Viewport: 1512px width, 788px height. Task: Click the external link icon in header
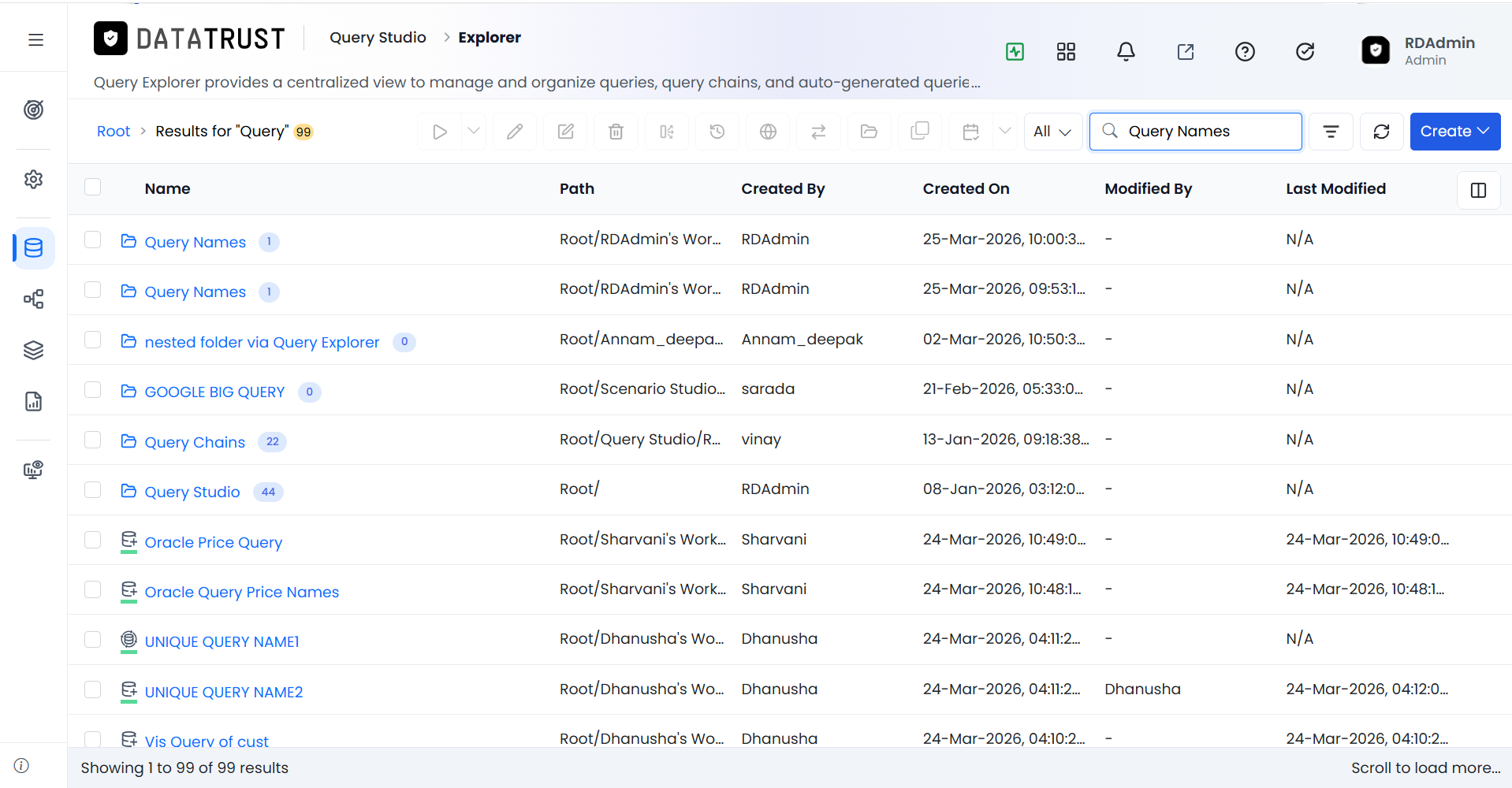[1186, 52]
